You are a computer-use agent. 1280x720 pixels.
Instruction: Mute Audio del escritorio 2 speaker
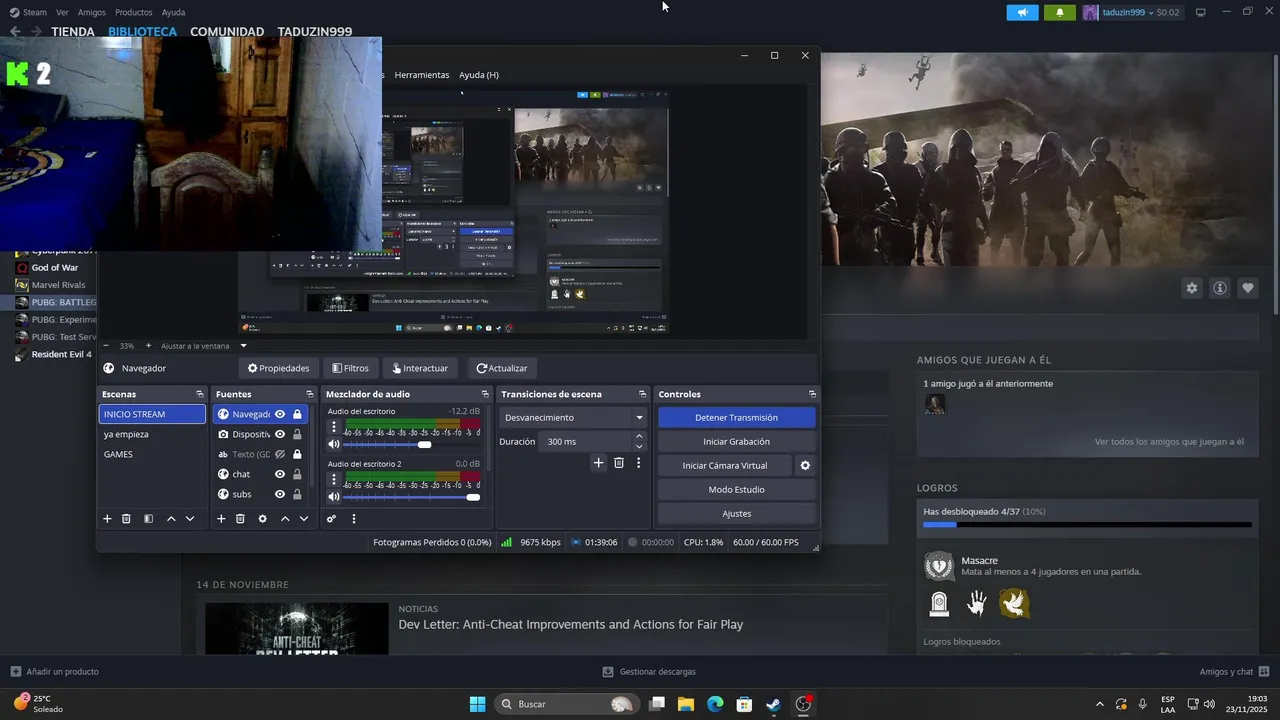334,497
